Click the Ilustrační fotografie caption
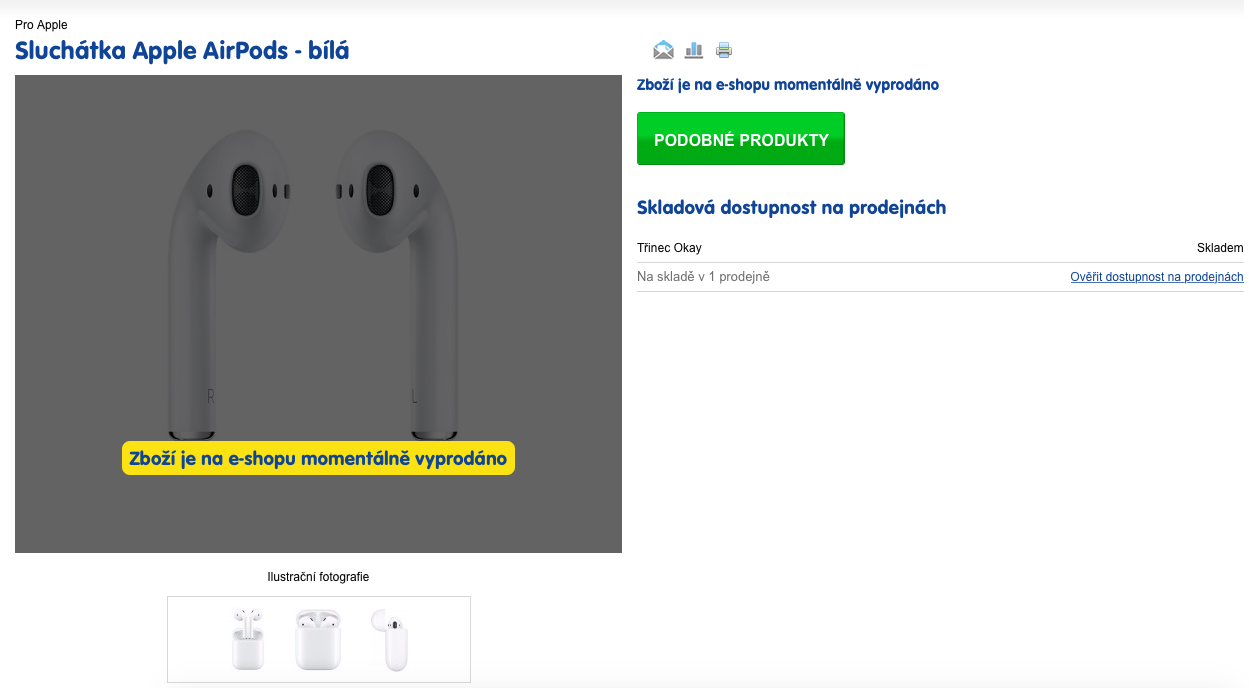The width and height of the screenshot is (1249, 688). pyautogui.click(x=318, y=577)
